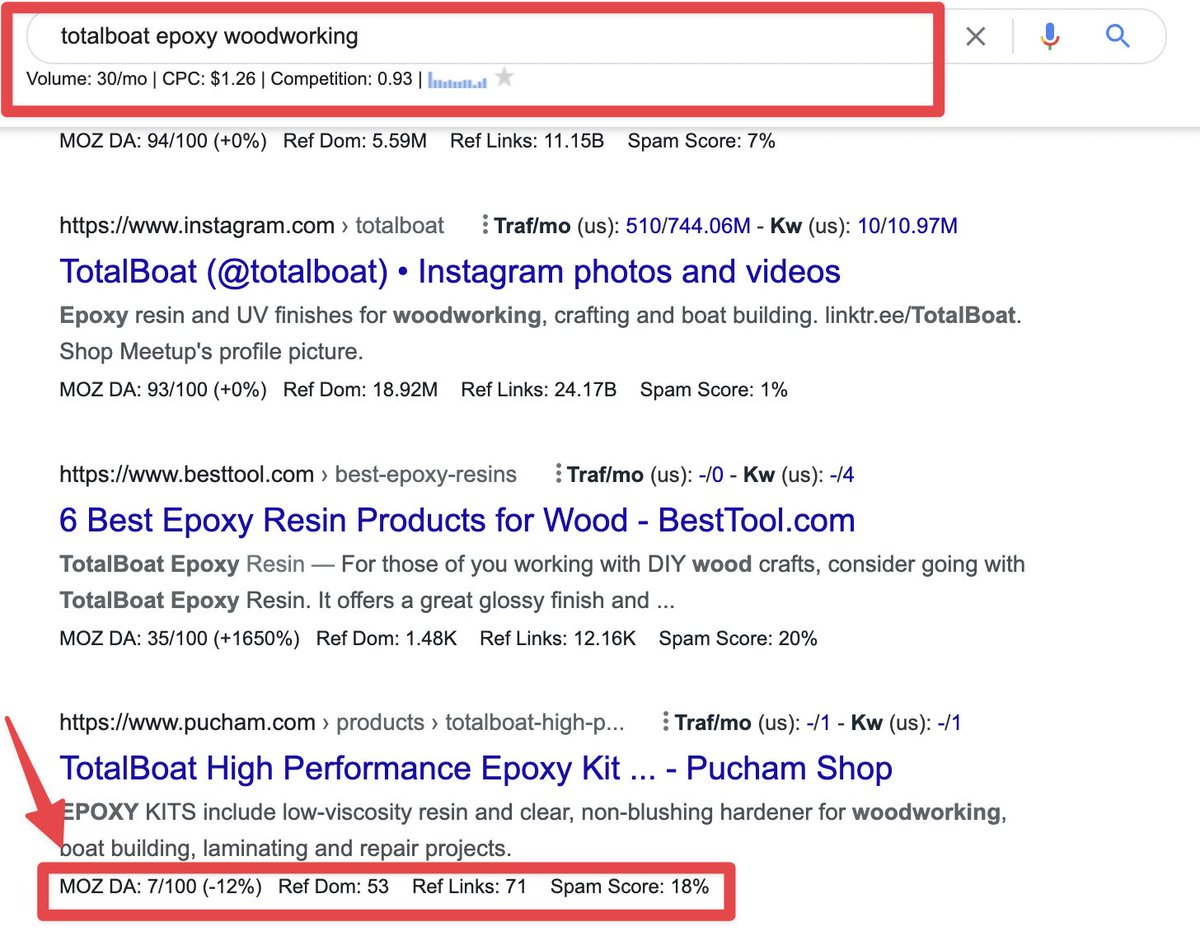
Task: Submit search with the magnifying glass icon
Action: pos(1118,37)
